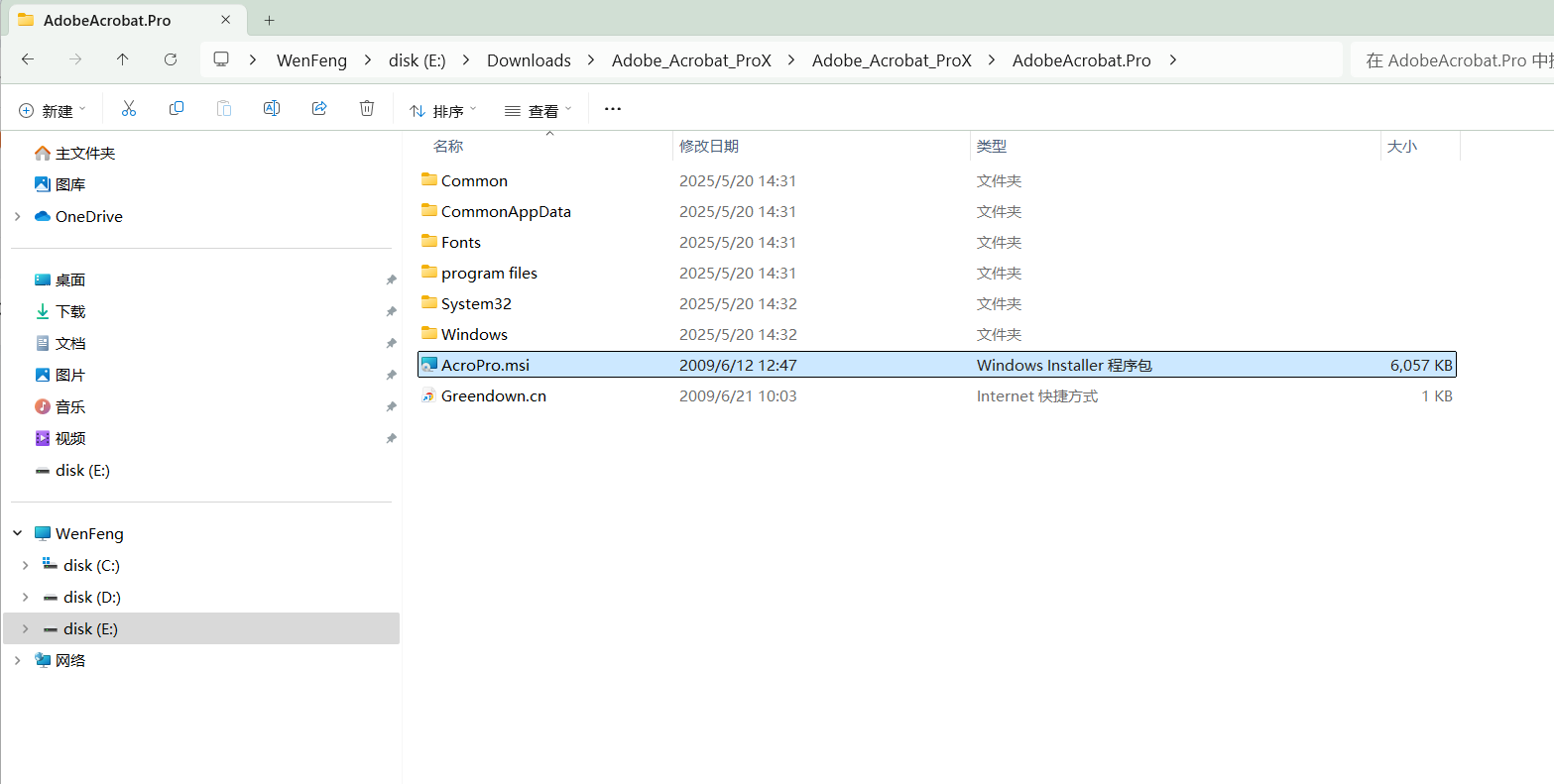Navigate to Downloads in address bar
Image resolution: width=1554 pixels, height=784 pixels.
(529, 60)
